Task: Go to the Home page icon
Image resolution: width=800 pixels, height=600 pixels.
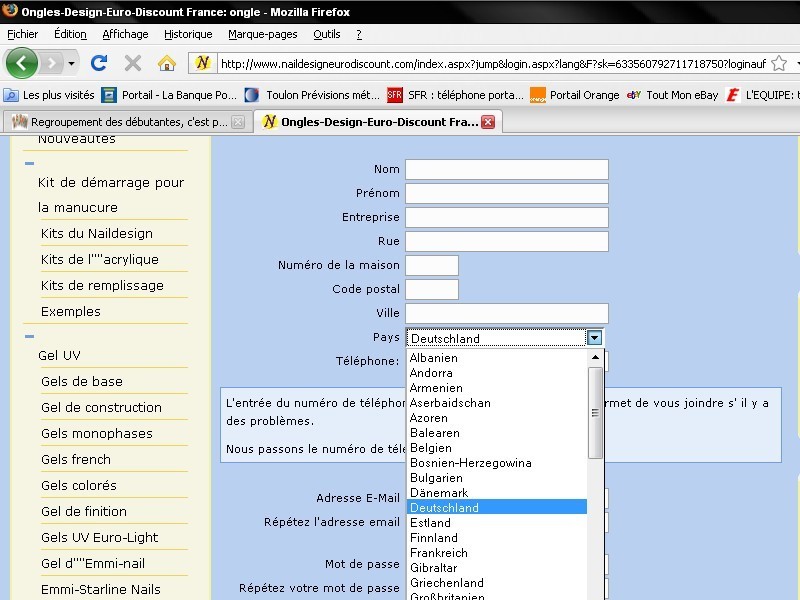Action: coord(167,63)
